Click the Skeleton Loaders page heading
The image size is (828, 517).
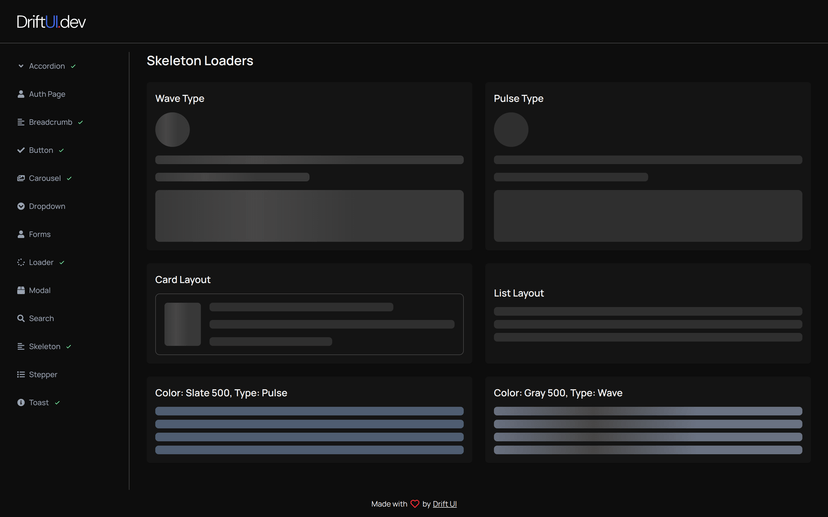click(200, 61)
